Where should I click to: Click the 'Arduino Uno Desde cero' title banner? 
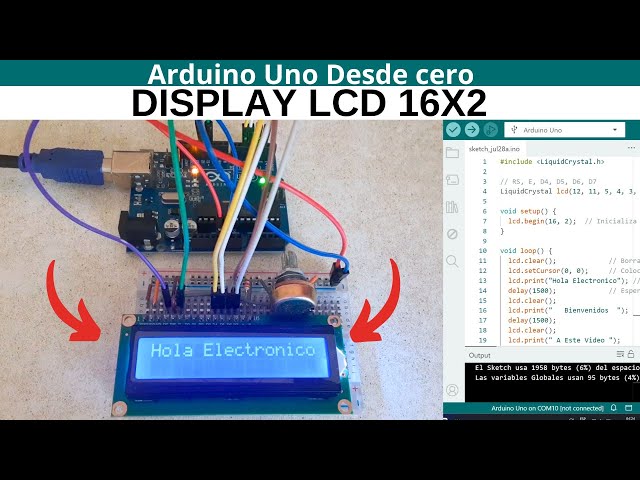click(311, 74)
